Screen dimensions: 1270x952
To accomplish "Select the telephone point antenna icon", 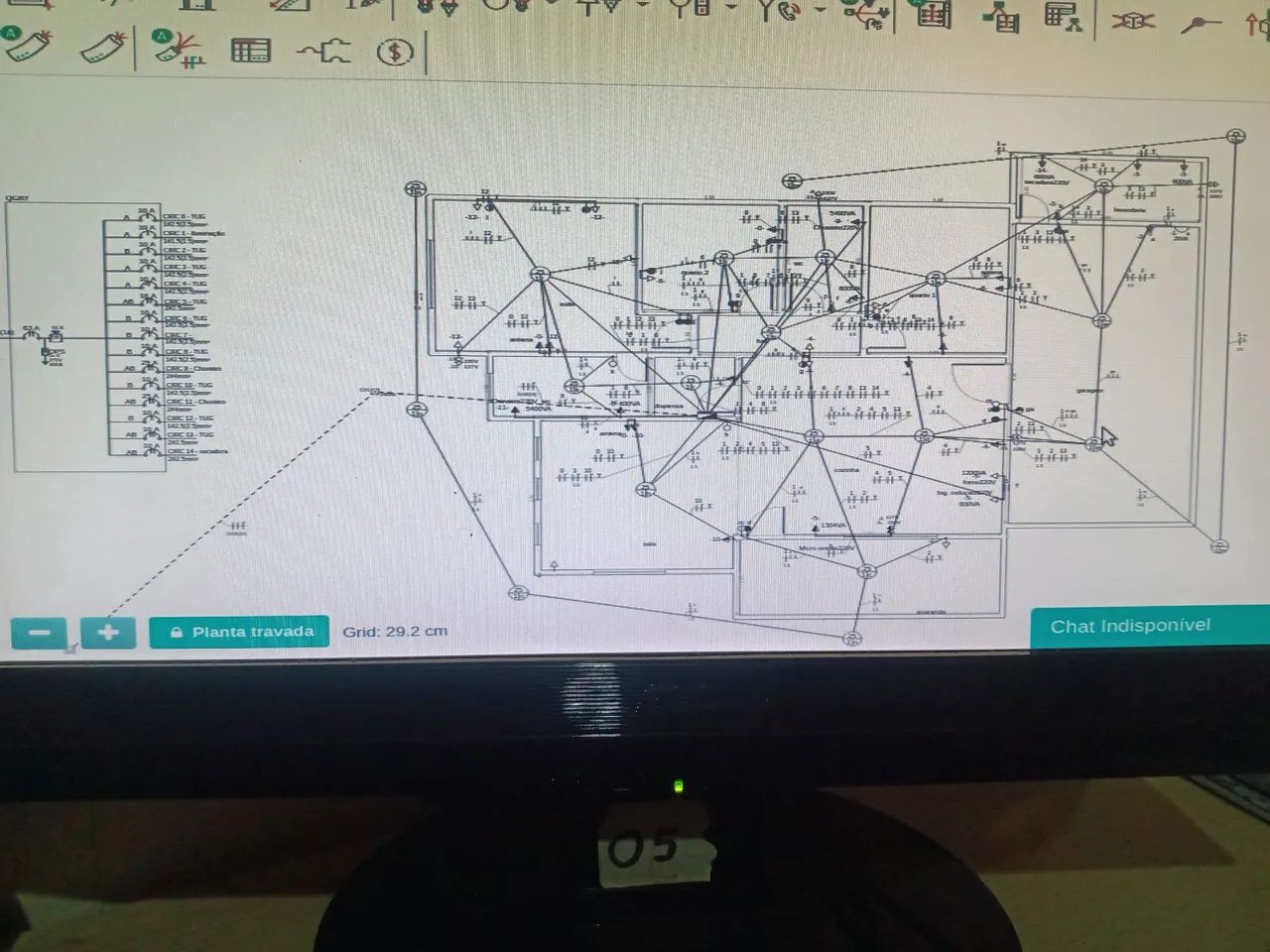I will tap(778, 10).
